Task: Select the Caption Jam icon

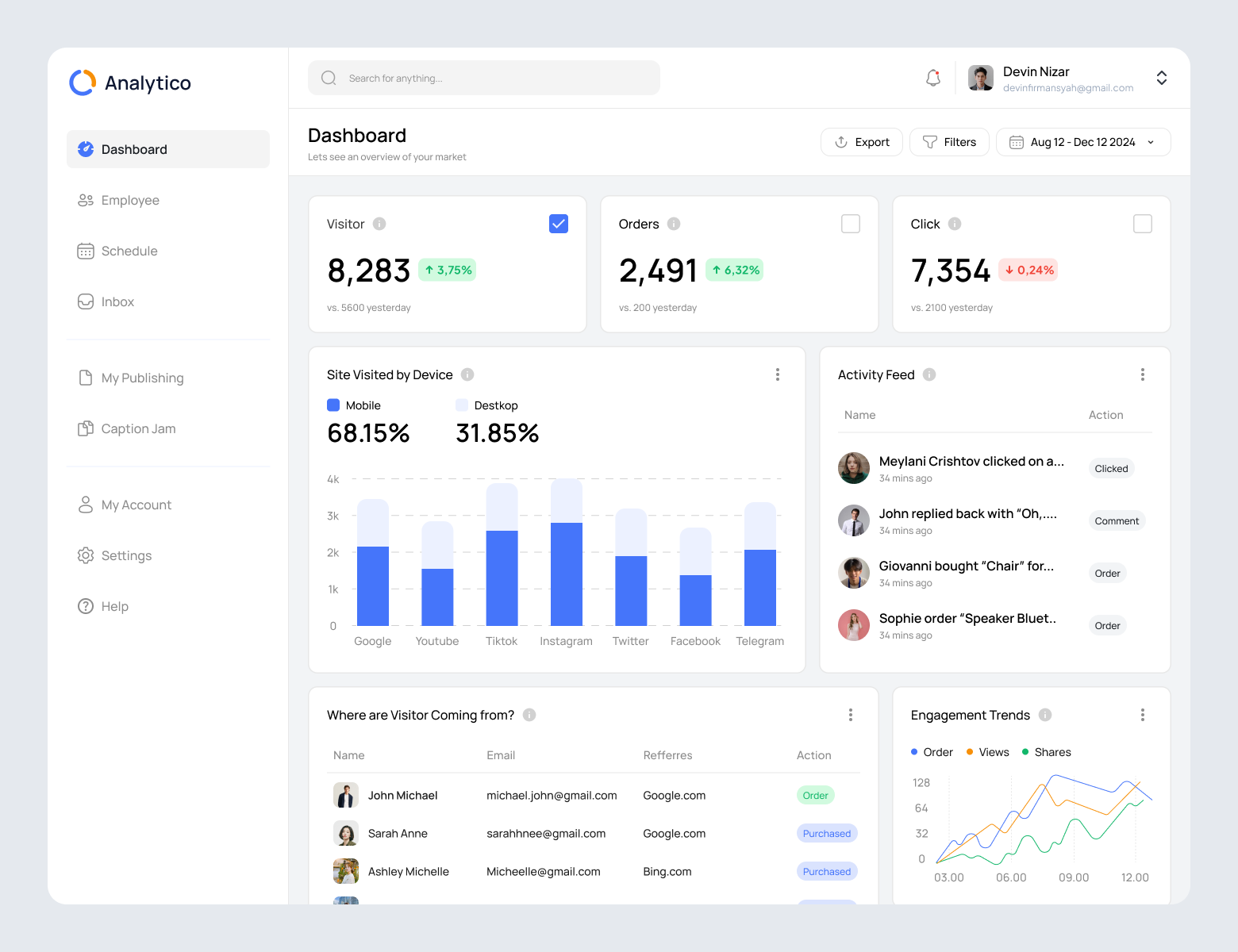Action: pyautogui.click(x=86, y=428)
